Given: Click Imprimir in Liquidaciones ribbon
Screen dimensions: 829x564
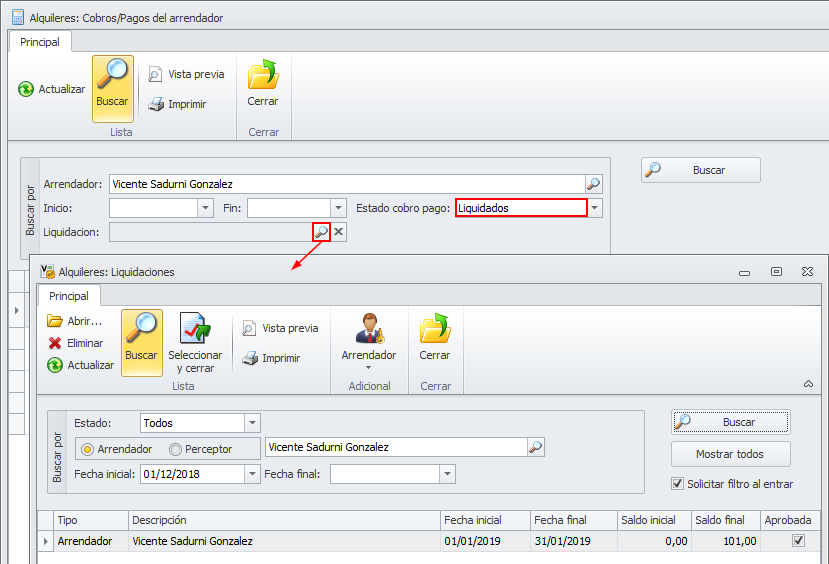Looking at the screenshot, I should pyautogui.click(x=271, y=358).
